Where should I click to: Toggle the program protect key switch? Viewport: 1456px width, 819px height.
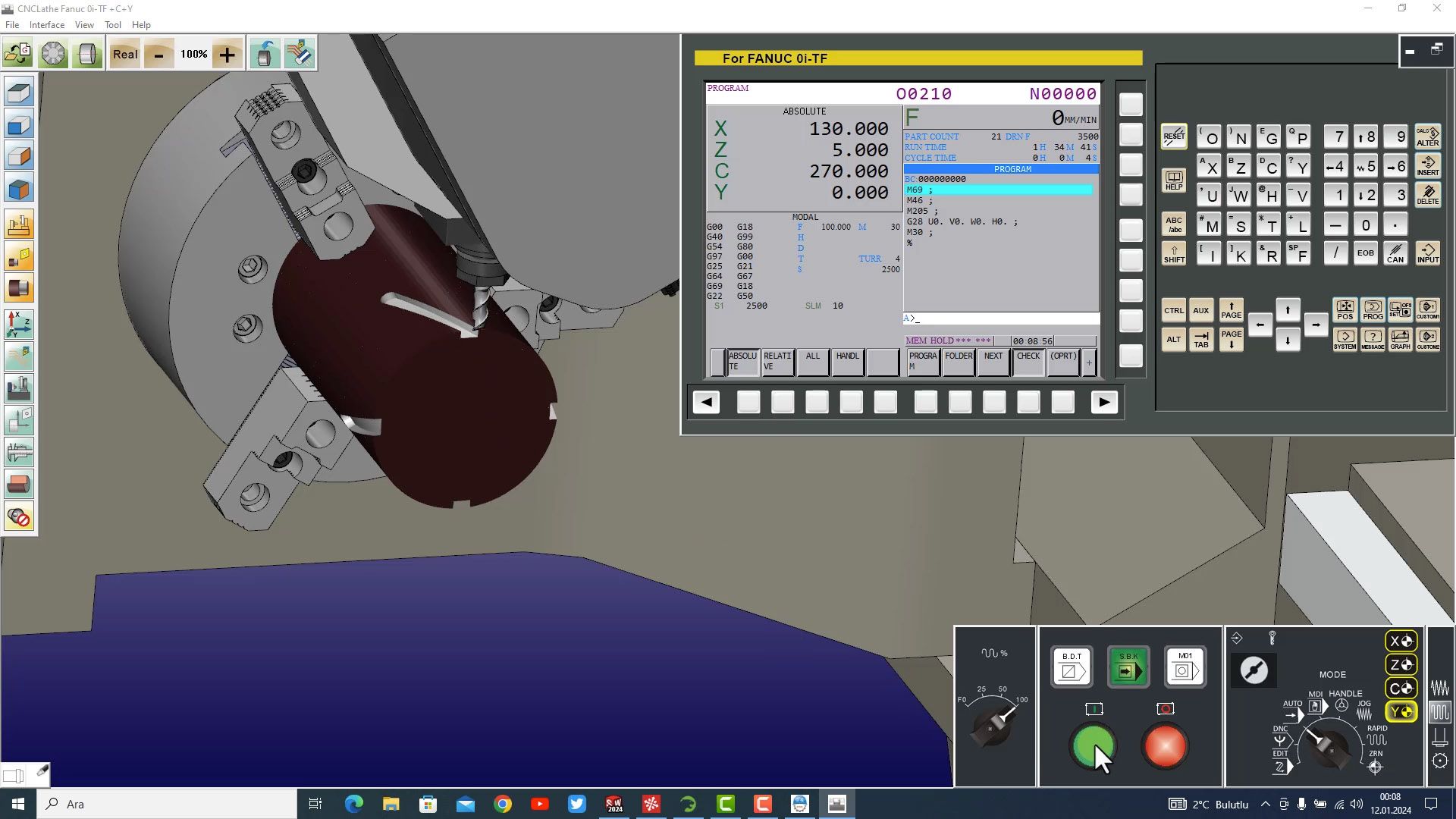coord(1254,670)
